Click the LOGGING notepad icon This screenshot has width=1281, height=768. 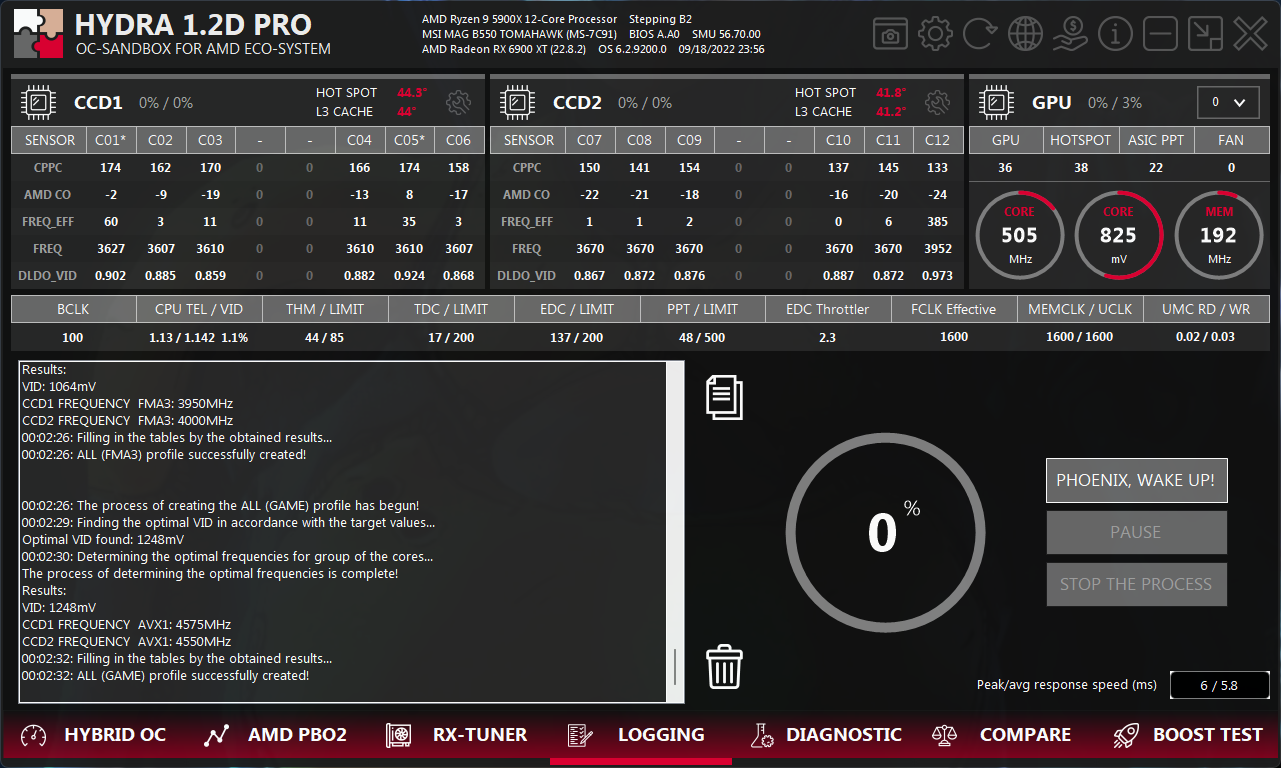coord(580,735)
